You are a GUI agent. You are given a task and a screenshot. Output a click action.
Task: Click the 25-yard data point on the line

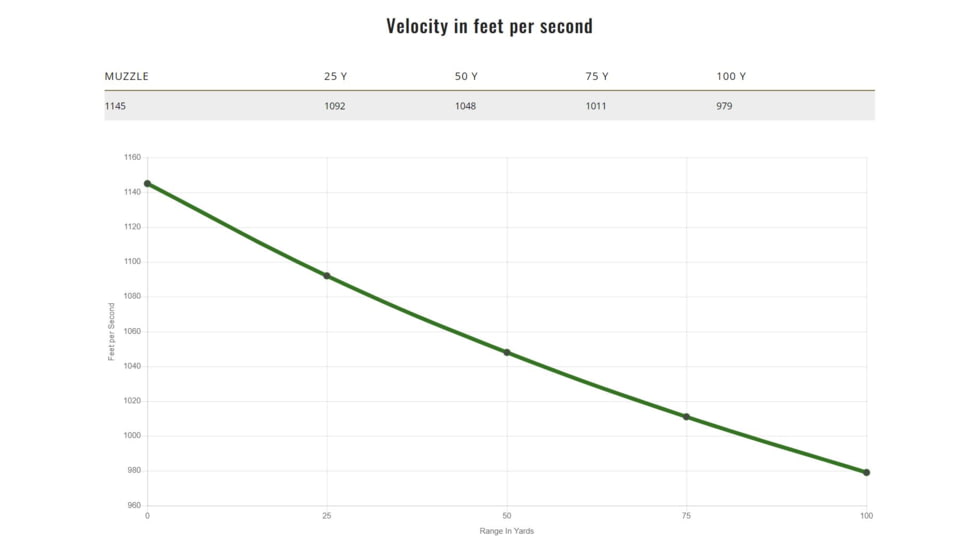coord(327,276)
